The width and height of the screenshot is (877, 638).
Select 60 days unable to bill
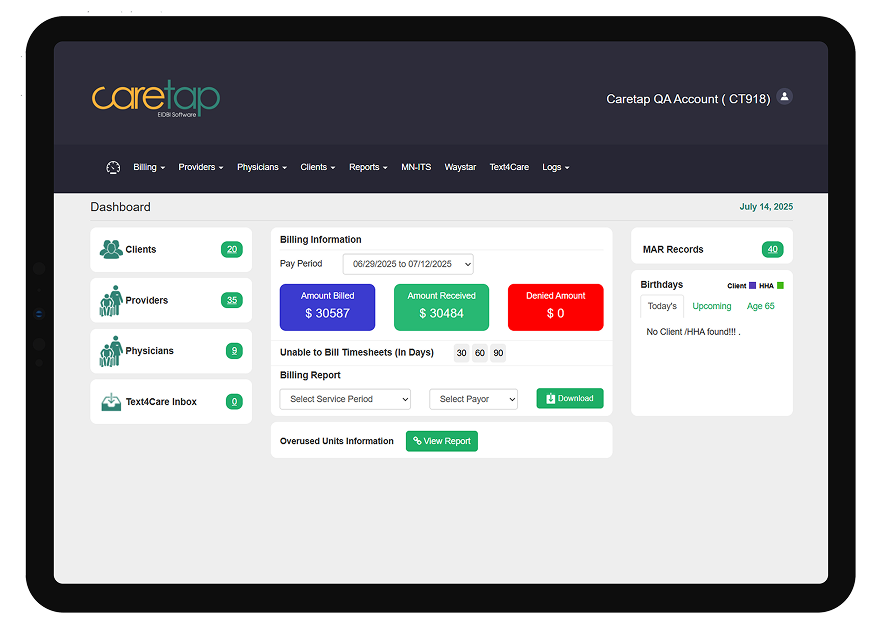(480, 353)
